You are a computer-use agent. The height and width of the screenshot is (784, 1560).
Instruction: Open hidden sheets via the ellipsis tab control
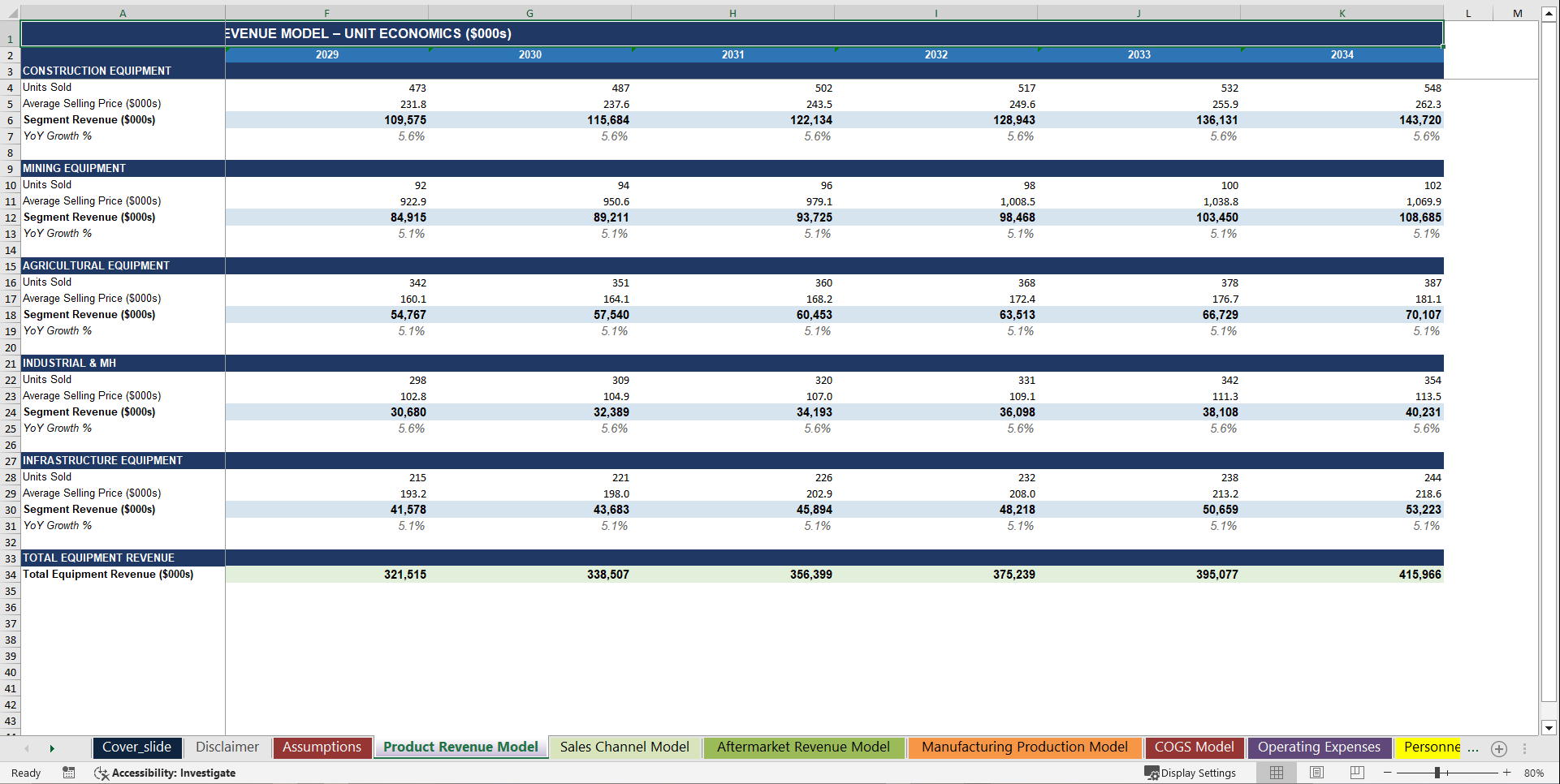point(1475,747)
